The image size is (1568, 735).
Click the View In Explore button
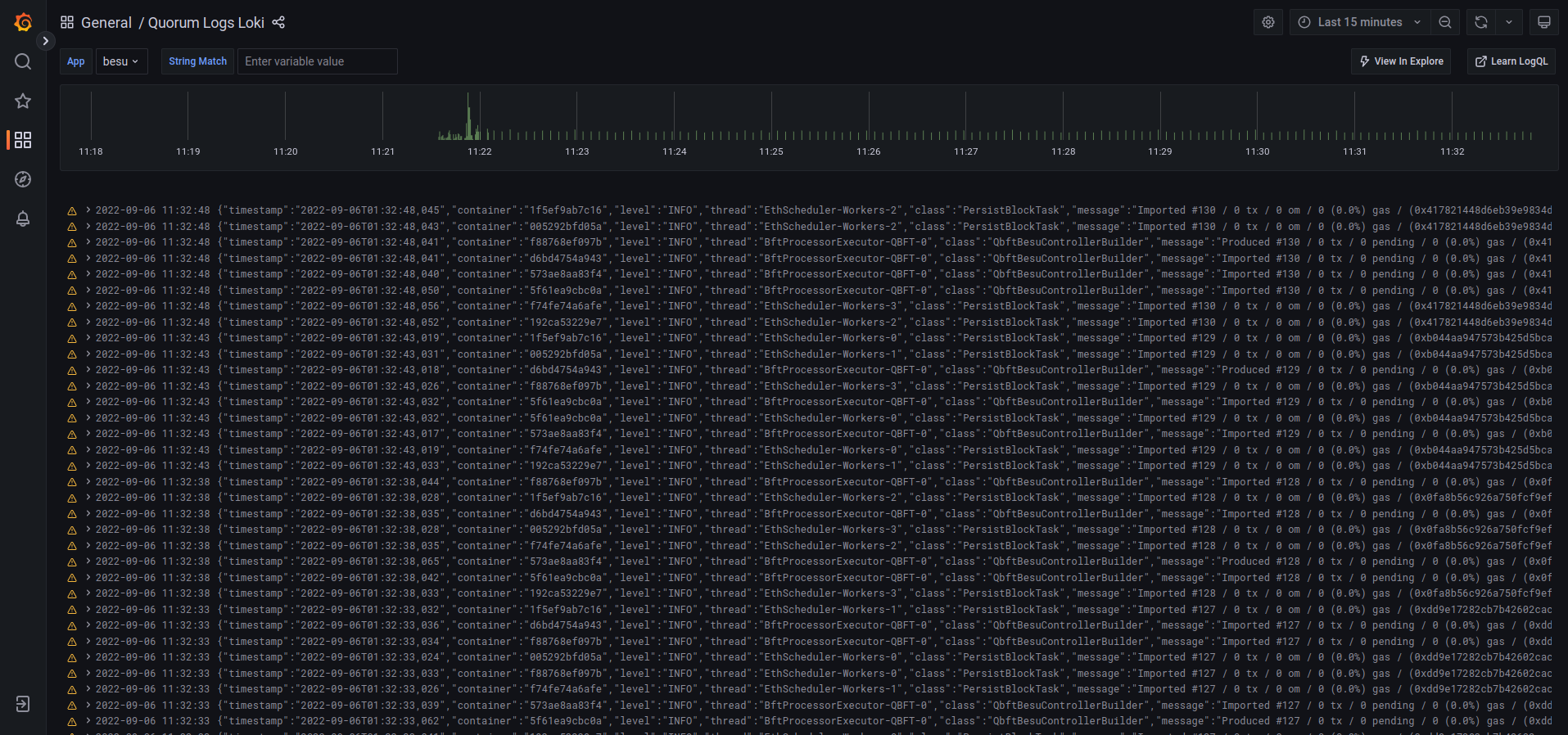coord(1401,61)
